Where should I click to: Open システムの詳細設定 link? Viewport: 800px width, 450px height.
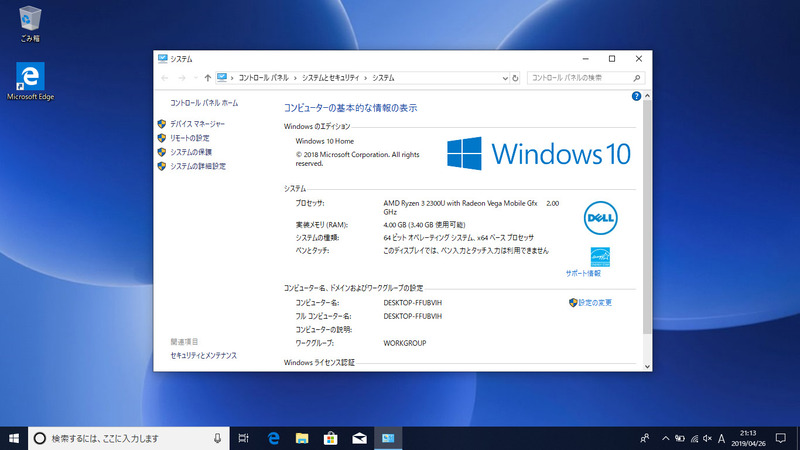point(198,166)
